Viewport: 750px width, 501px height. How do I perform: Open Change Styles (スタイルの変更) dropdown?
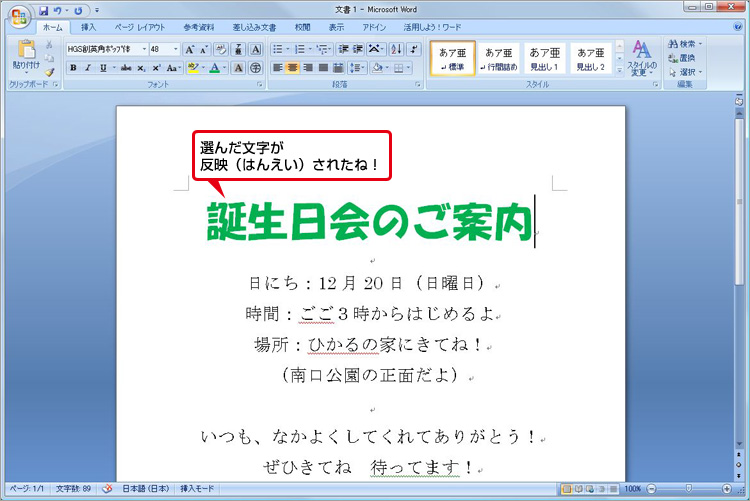click(642, 58)
